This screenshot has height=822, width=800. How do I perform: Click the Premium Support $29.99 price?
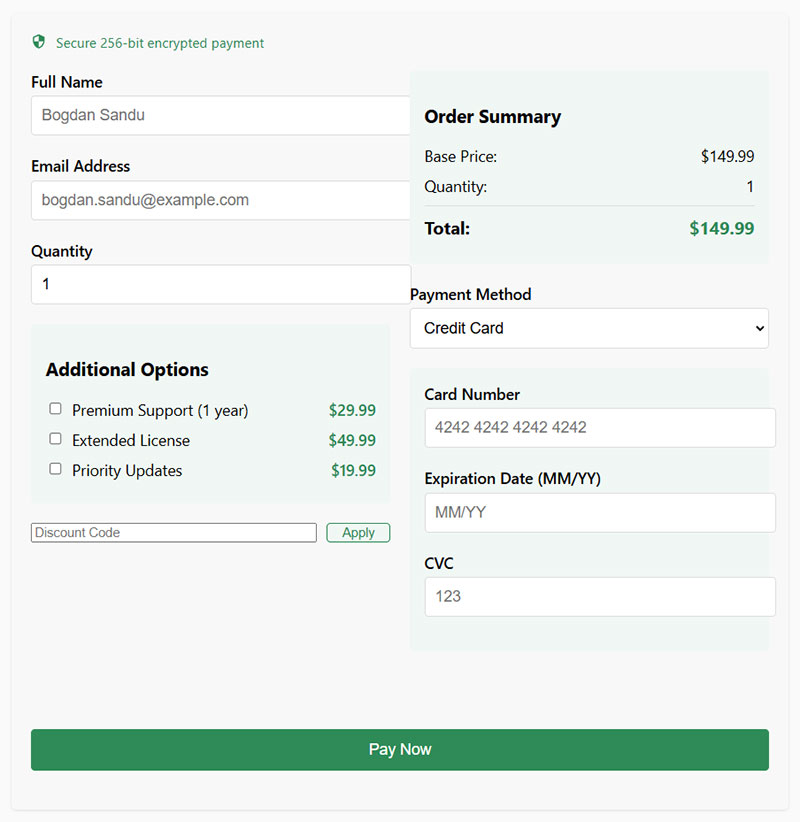pyautogui.click(x=352, y=410)
